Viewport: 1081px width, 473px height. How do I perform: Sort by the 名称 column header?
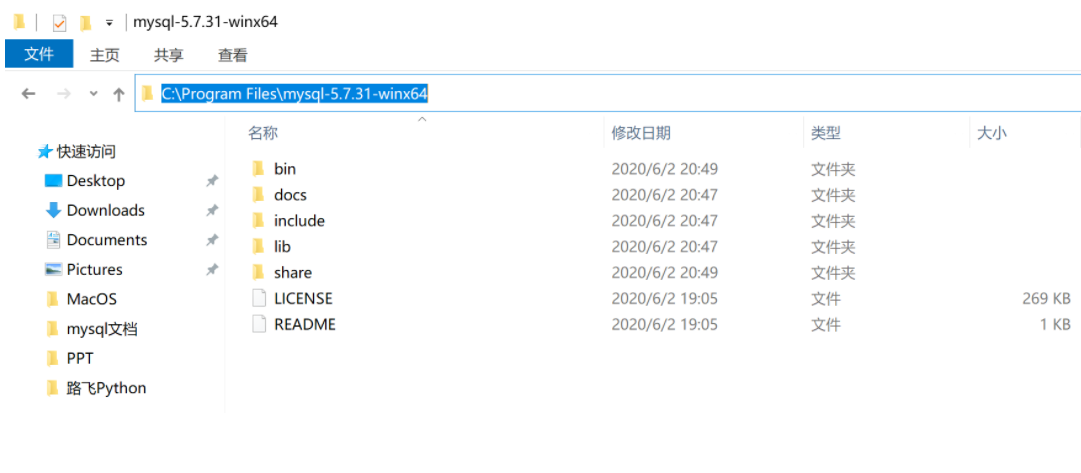263,133
